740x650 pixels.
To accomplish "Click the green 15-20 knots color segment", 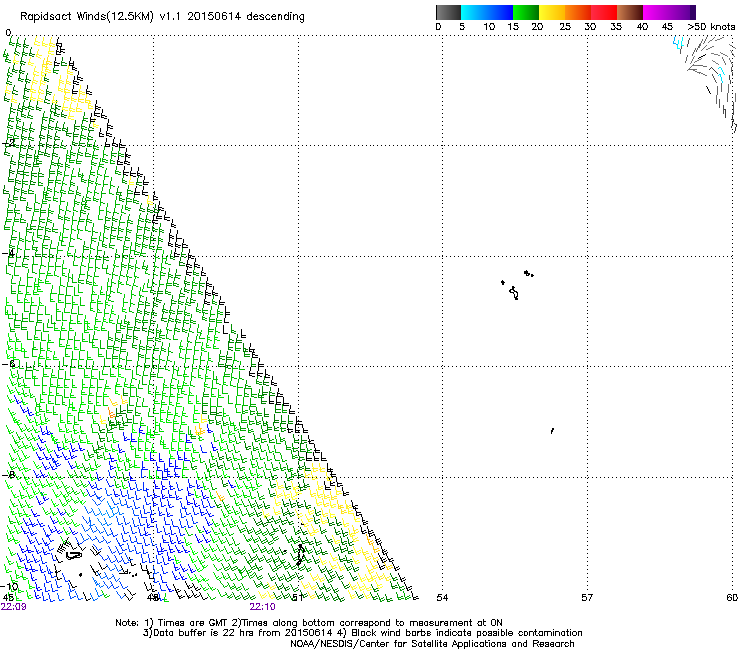I will pyautogui.click(x=526, y=12).
